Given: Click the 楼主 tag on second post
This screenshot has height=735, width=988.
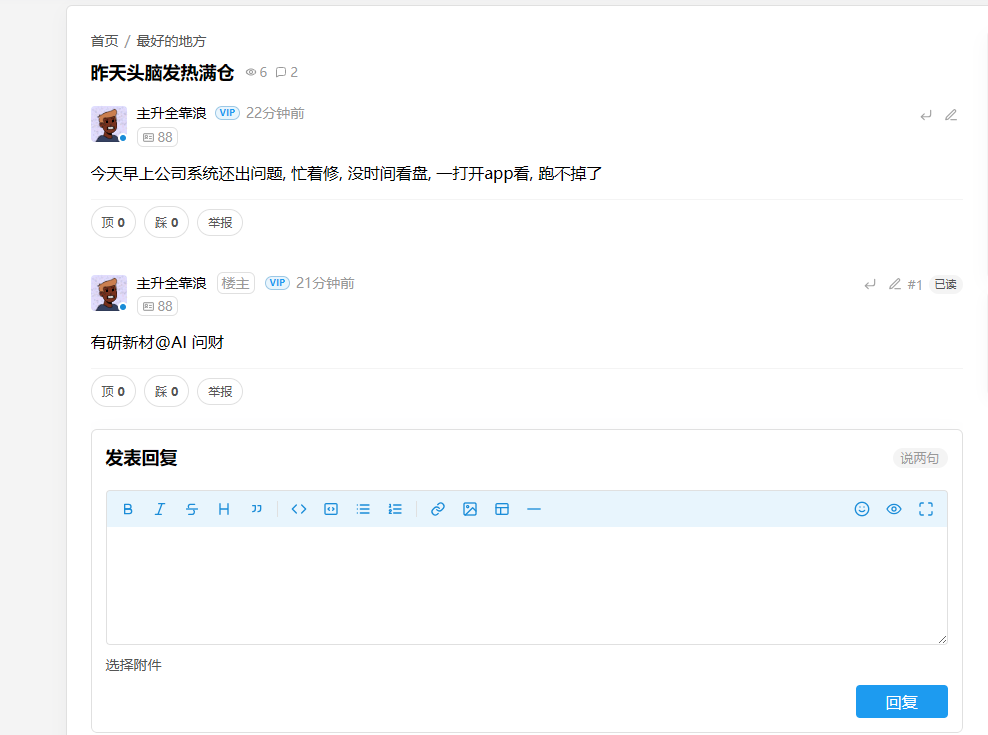Looking at the screenshot, I should (x=236, y=284).
